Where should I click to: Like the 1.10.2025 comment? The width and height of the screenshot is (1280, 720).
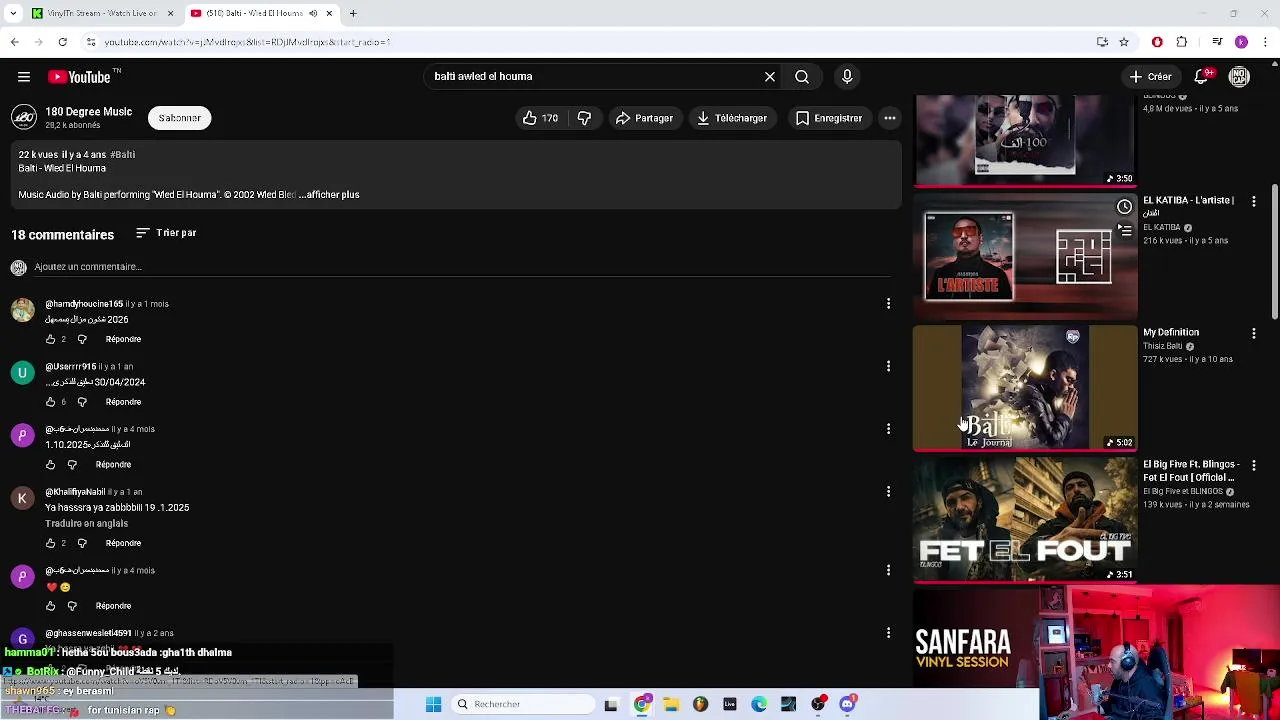coord(50,465)
